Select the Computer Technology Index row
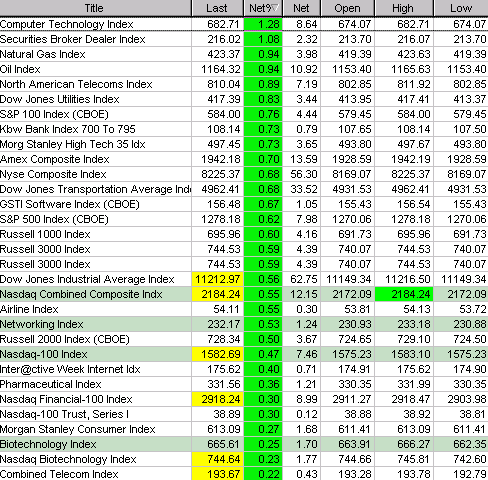Screen dimensions: 488x480 pos(244,24)
